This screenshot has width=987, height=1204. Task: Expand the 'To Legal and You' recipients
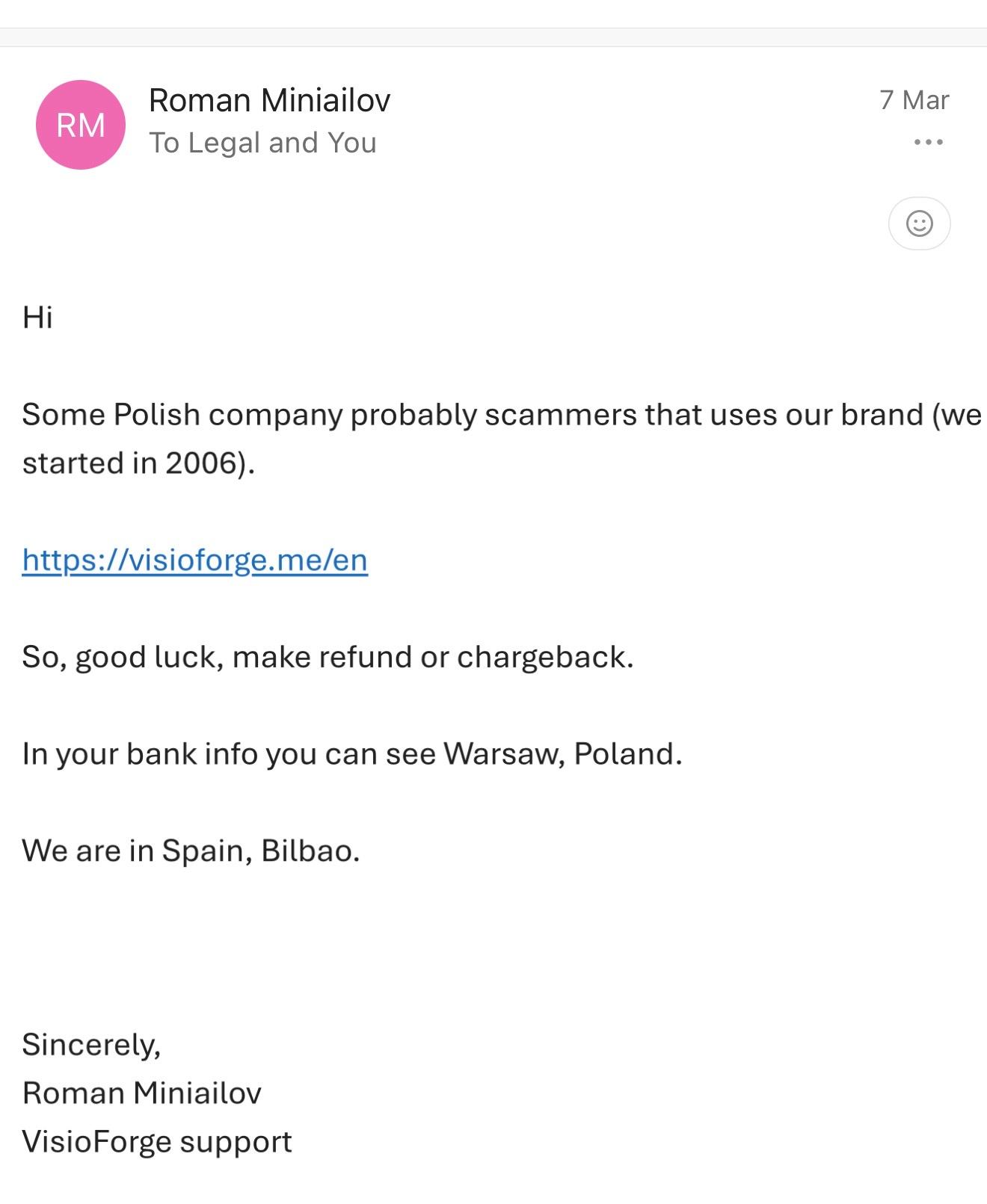click(x=262, y=143)
